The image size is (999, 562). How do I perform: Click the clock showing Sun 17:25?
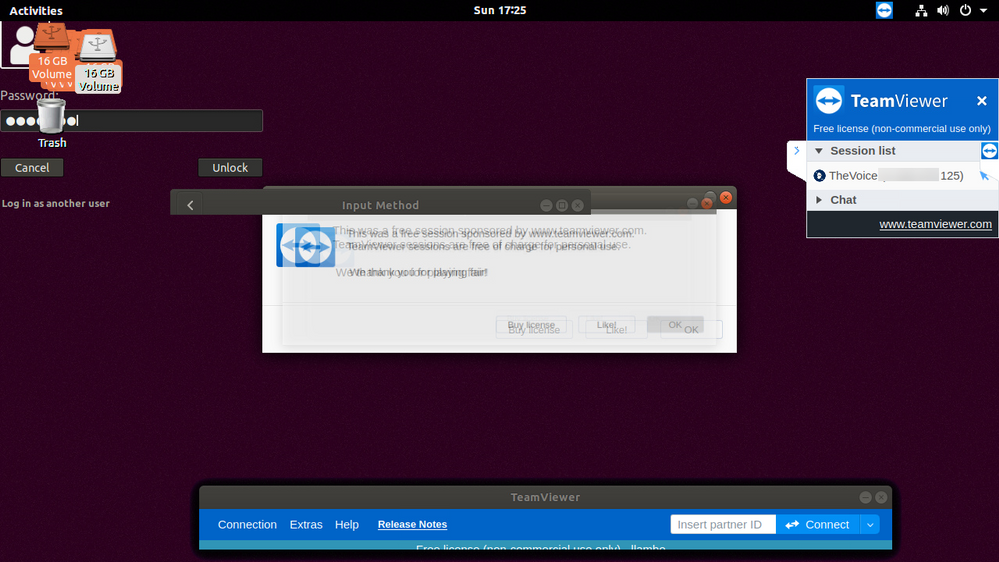tap(500, 10)
